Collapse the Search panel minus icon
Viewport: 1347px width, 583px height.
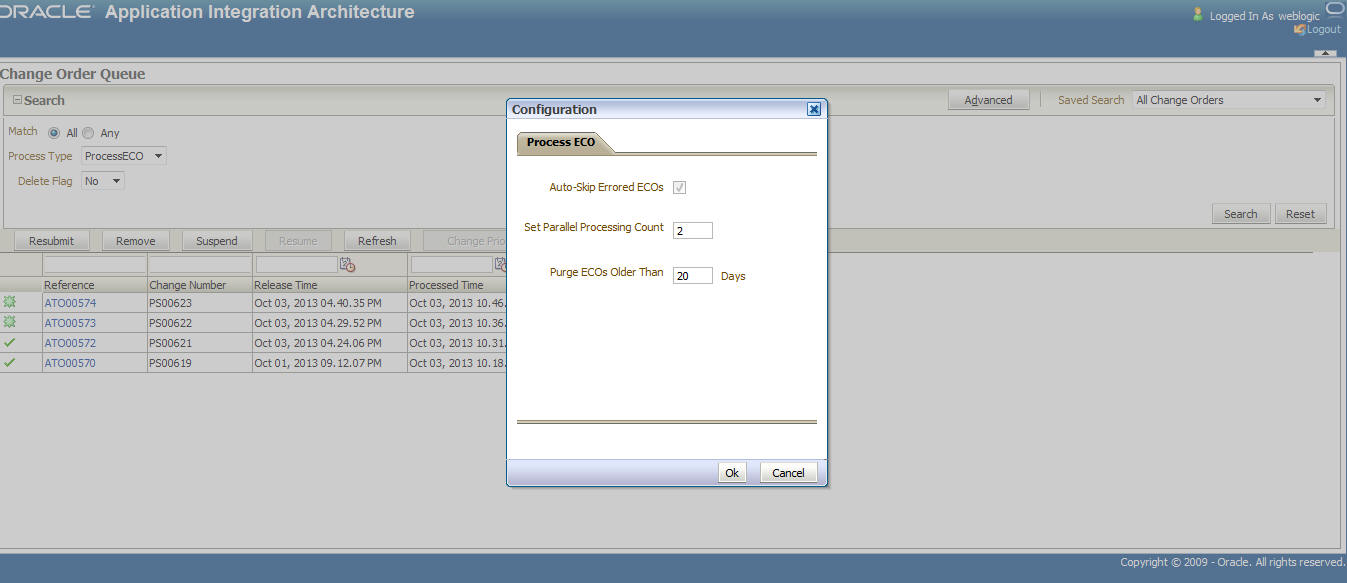pos(17,100)
